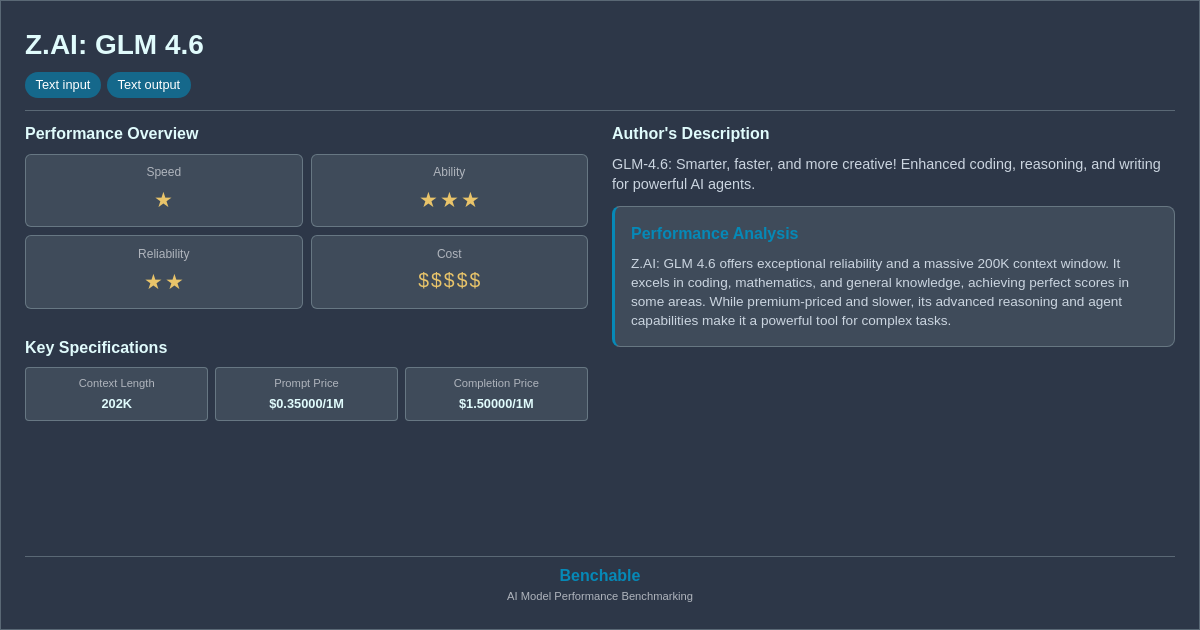Toggle the Text input badge
This screenshot has width=1200, height=630.
(x=63, y=85)
